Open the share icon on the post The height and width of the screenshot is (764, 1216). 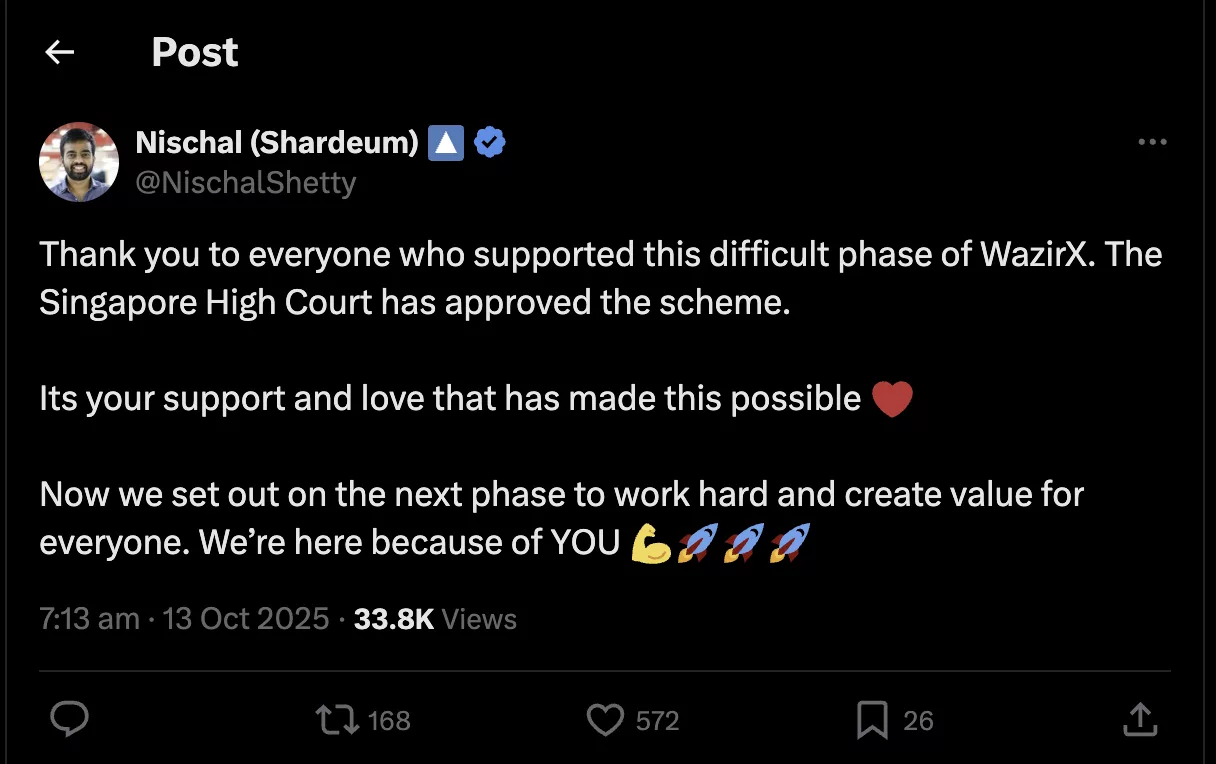point(1140,719)
